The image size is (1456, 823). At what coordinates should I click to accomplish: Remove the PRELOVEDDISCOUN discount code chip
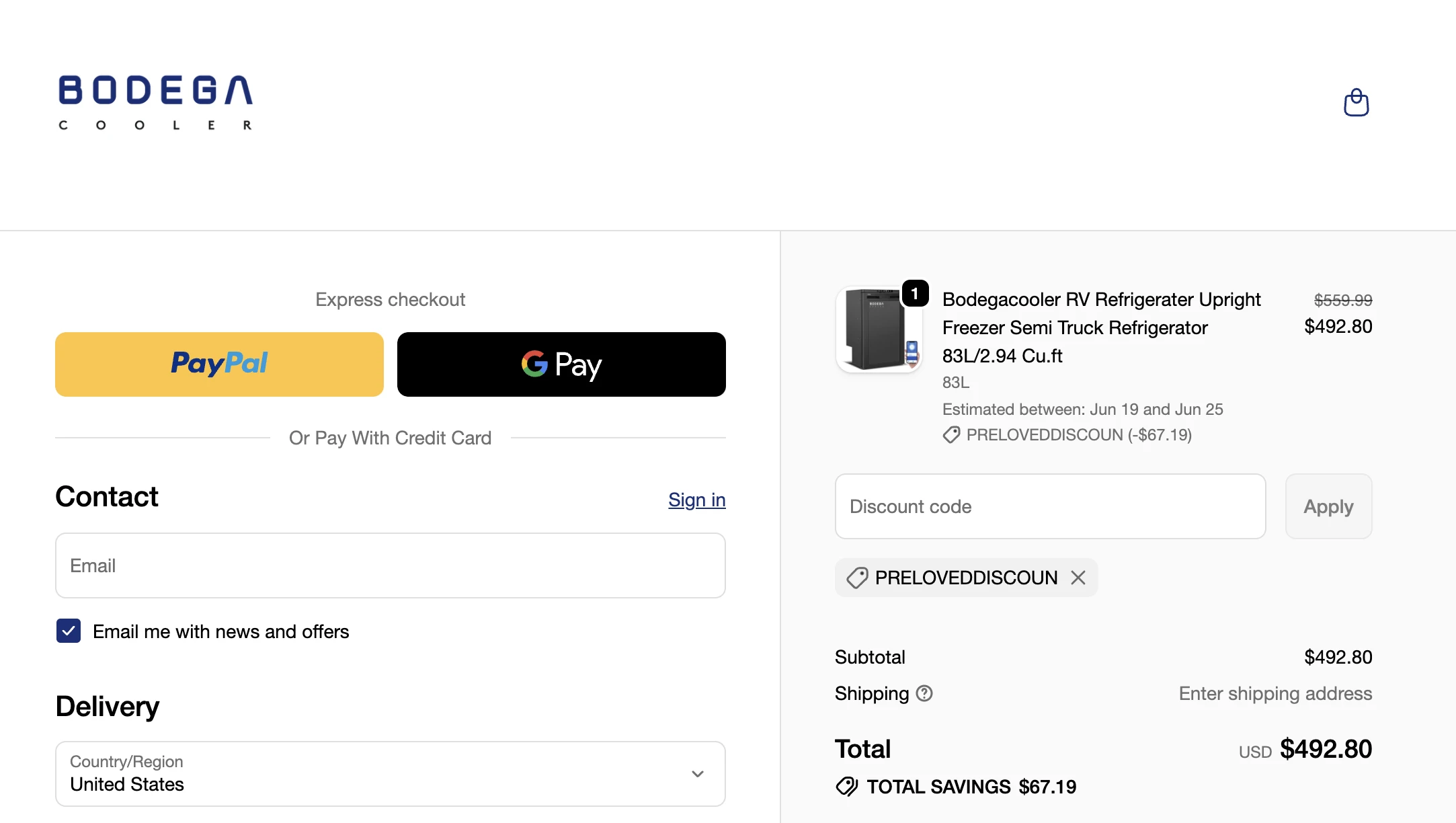(1078, 578)
